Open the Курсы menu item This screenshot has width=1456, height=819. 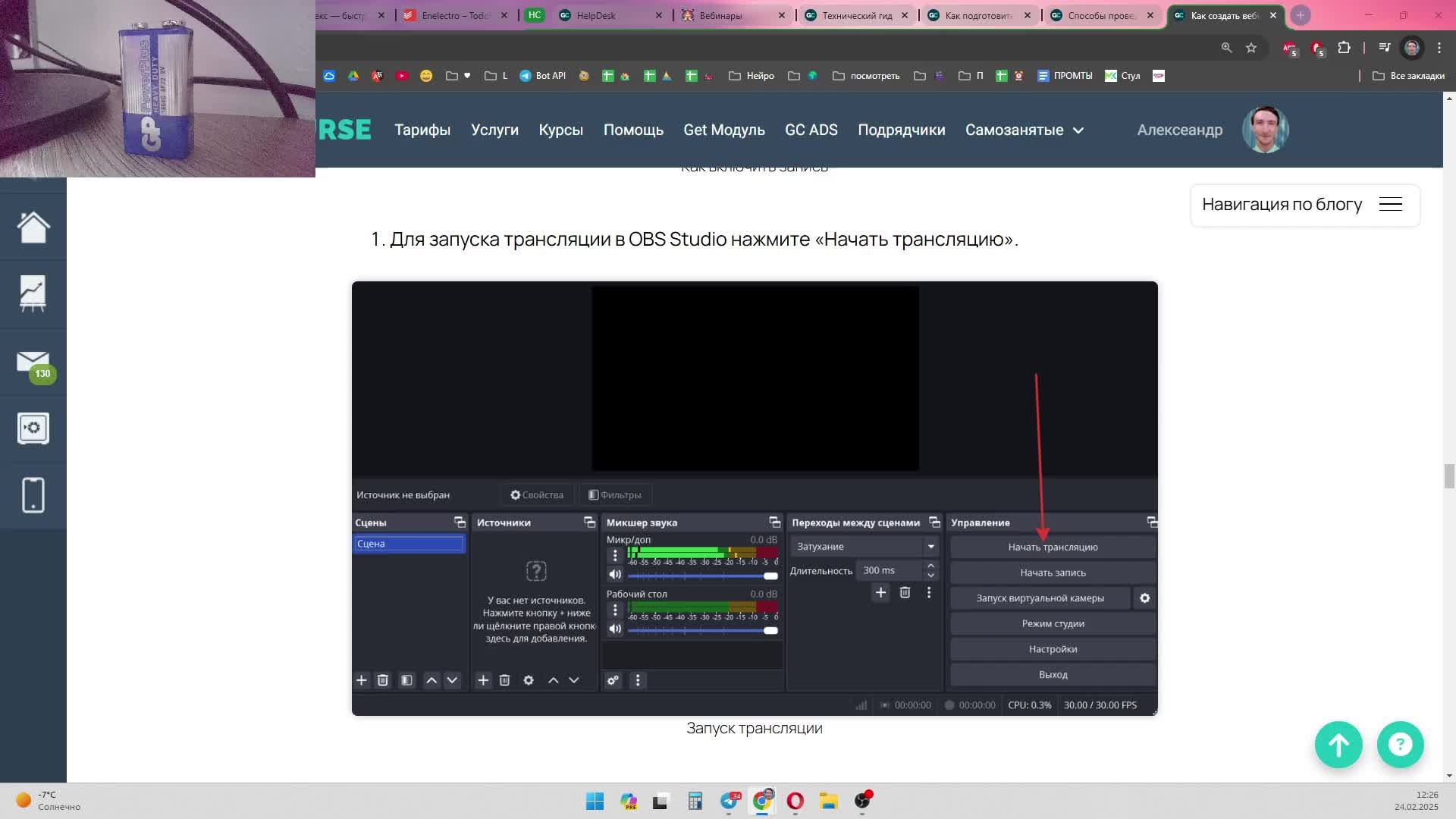point(560,130)
